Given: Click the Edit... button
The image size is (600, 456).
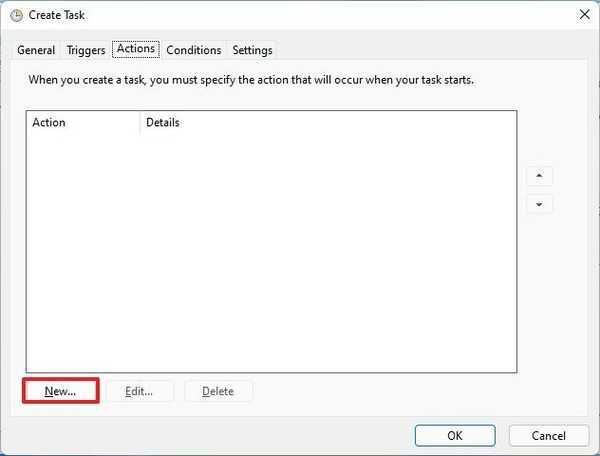Looking at the screenshot, I should click(x=139, y=391).
